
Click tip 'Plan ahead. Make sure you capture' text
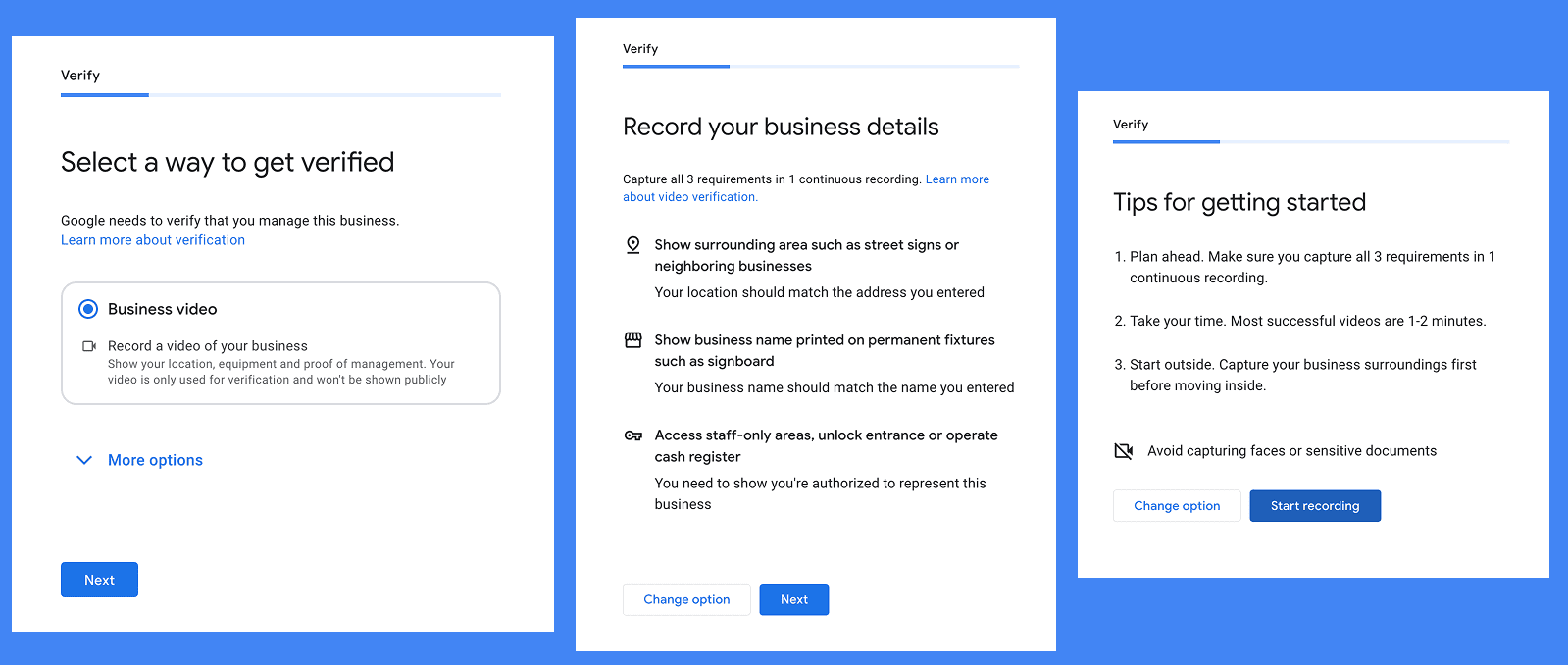point(1312,267)
